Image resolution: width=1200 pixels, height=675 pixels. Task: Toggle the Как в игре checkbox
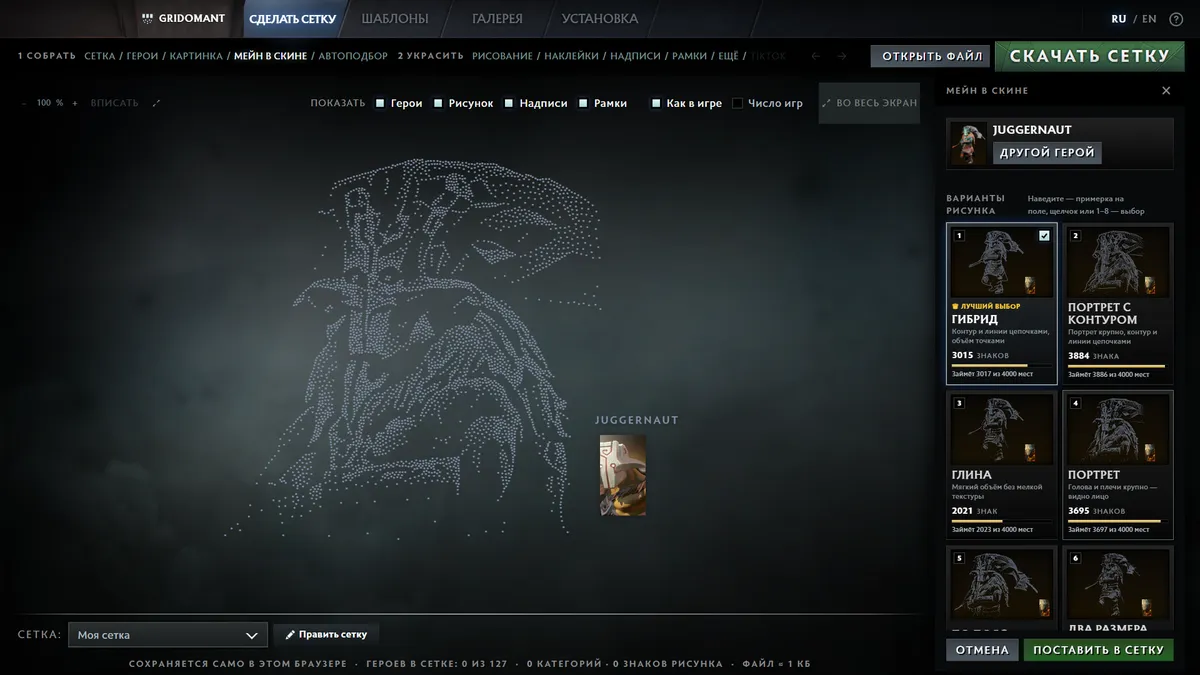(x=656, y=103)
